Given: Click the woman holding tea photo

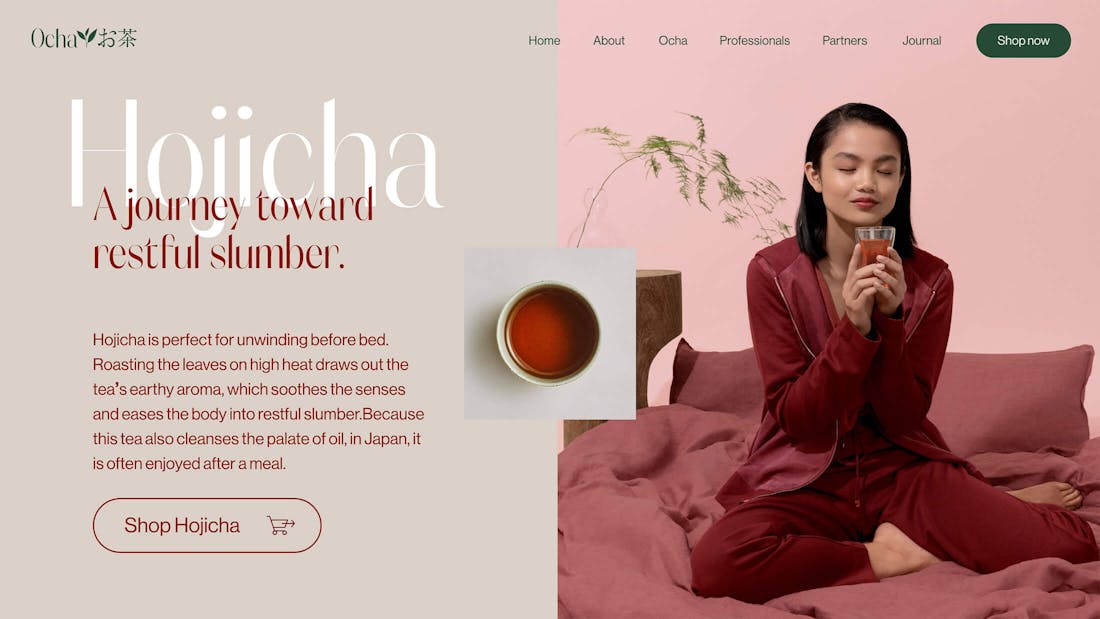Looking at the screenshot, I should [x=829, y=310].
